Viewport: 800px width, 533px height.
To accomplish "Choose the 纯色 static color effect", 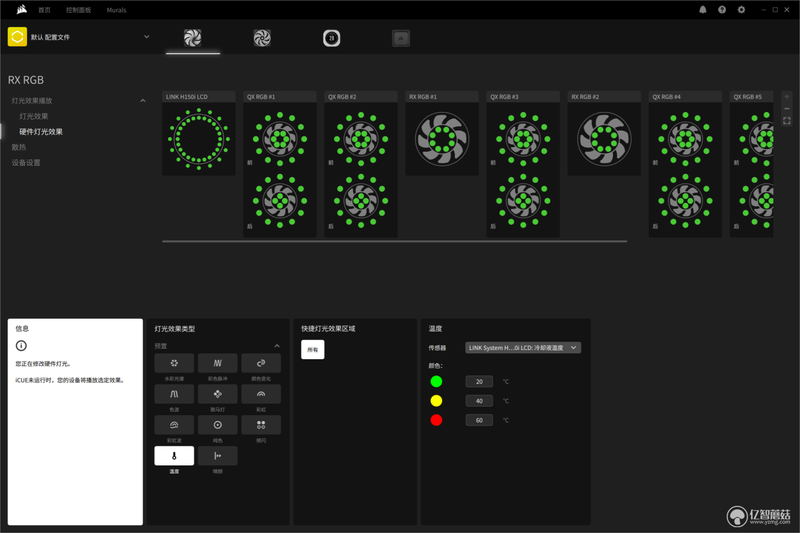I will [x=217, y=425].
